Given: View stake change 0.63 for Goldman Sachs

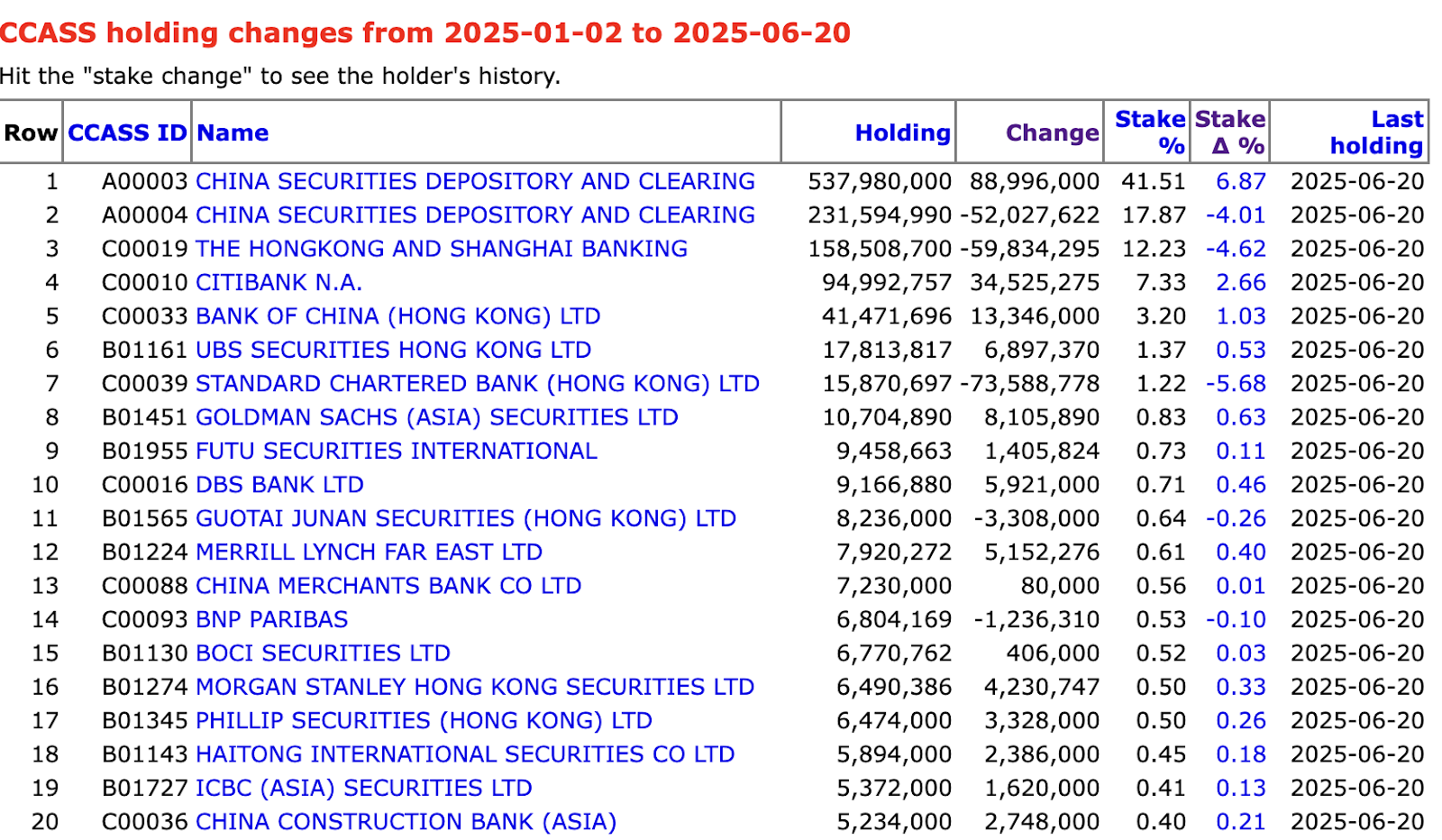Looking at the screenshot, I should tap(1241, 417).
